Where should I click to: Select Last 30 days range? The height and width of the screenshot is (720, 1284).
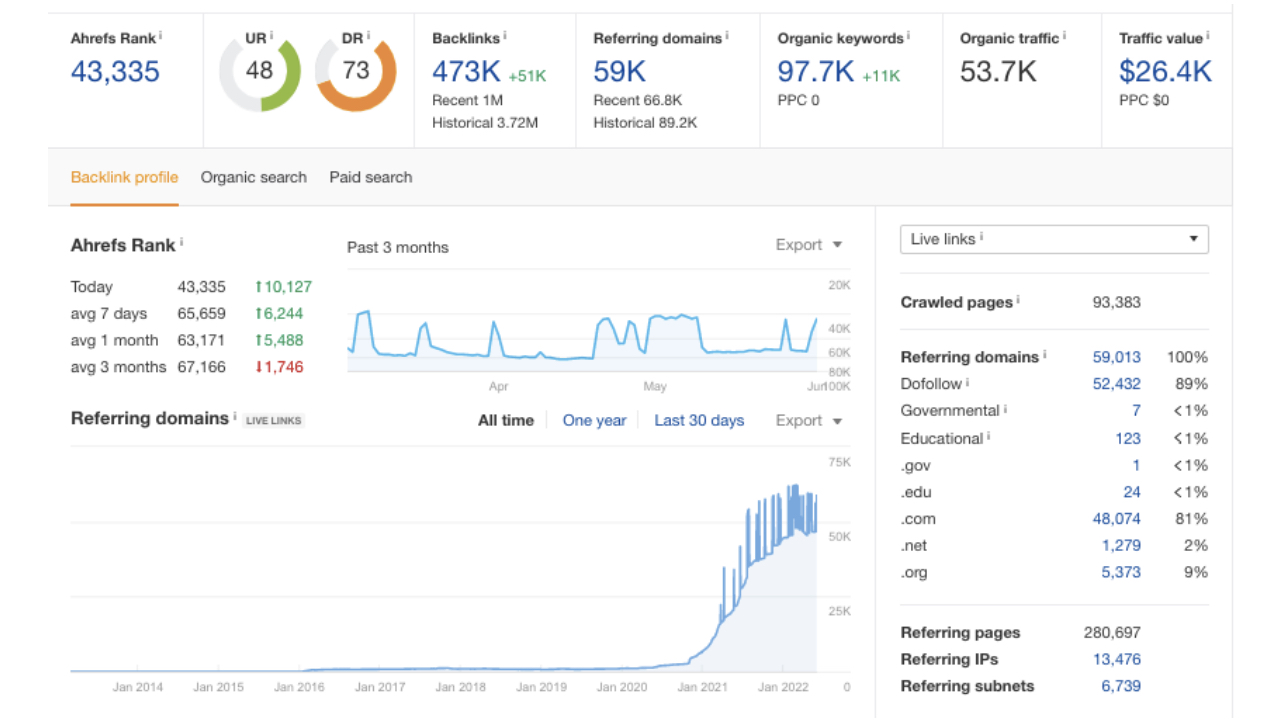[699, 421]
